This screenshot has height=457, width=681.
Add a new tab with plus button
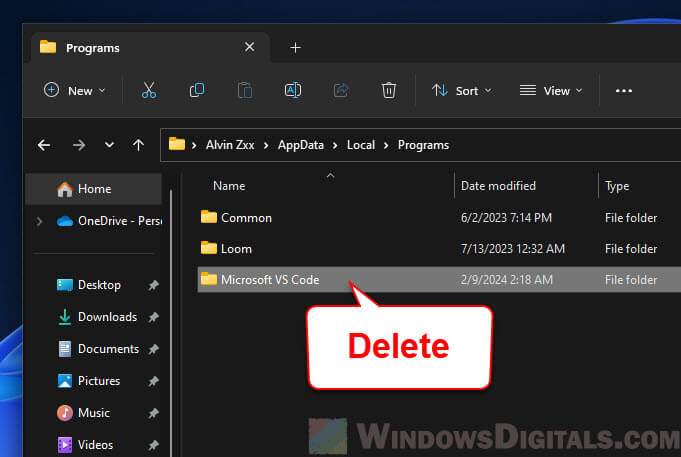(295, 47)
